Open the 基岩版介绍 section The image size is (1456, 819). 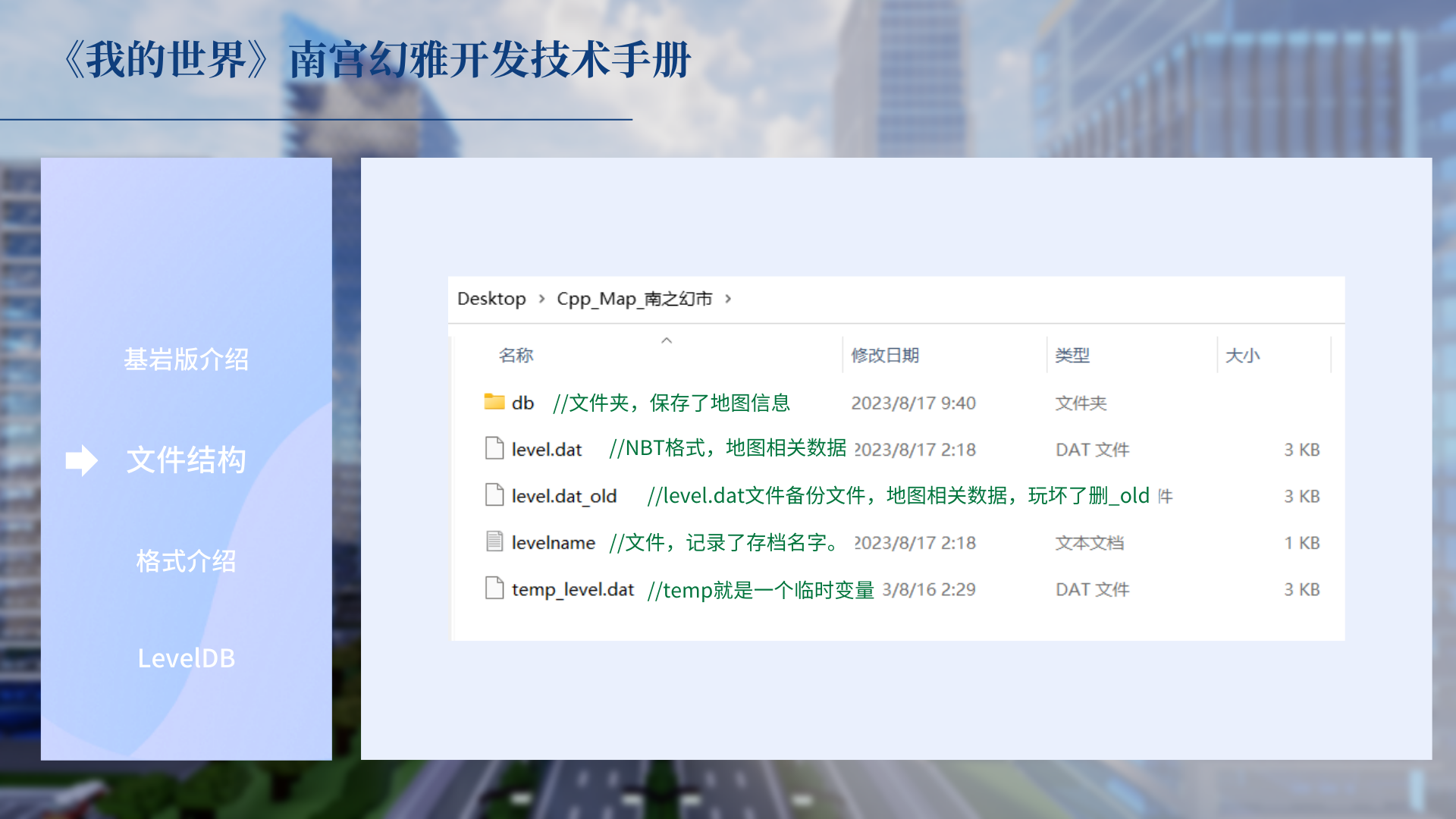click(x=186, y=359)
